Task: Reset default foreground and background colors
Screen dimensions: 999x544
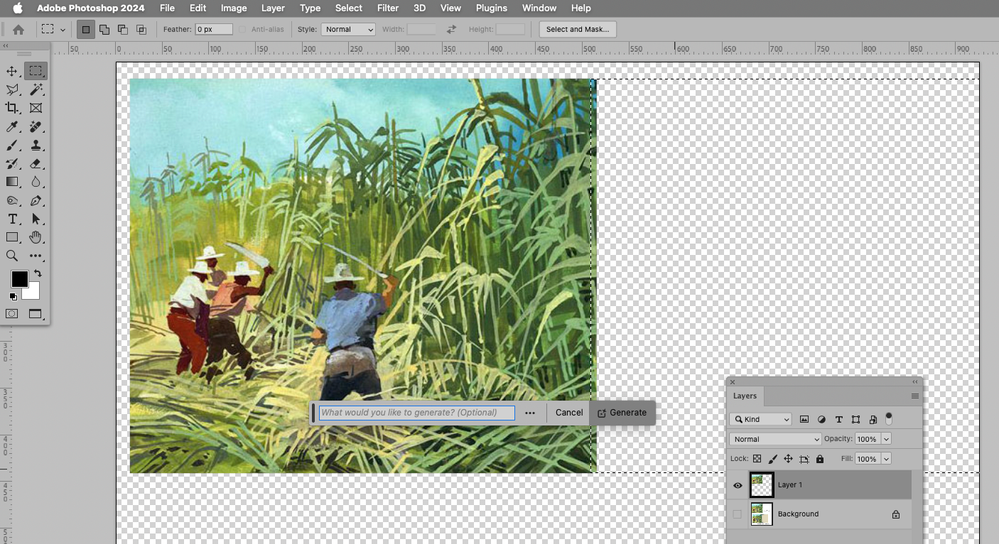Action: 13,297
